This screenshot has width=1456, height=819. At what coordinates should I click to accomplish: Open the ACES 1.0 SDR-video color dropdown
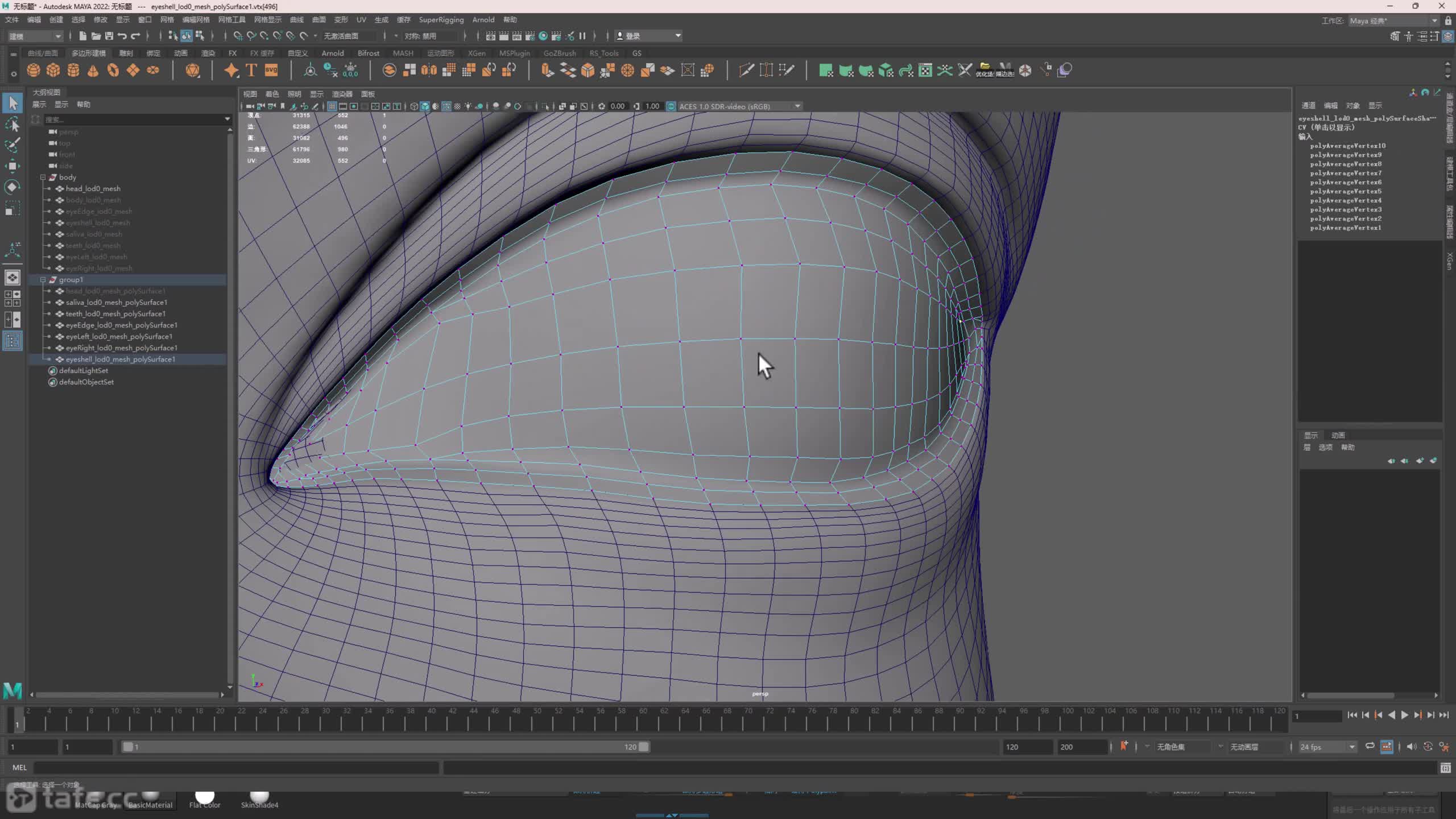[739, 106]
